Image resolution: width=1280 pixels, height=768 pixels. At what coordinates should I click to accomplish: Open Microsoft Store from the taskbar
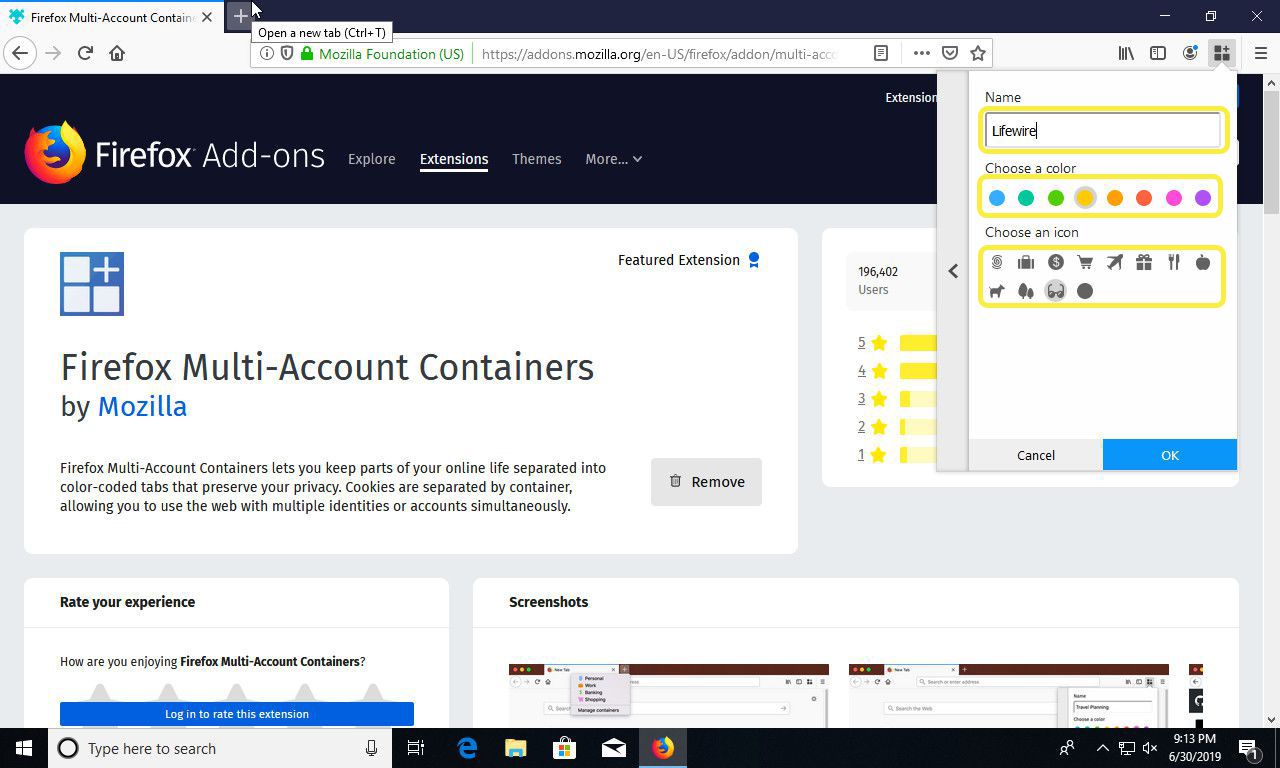pyautogui.click(x=564, y=748)
